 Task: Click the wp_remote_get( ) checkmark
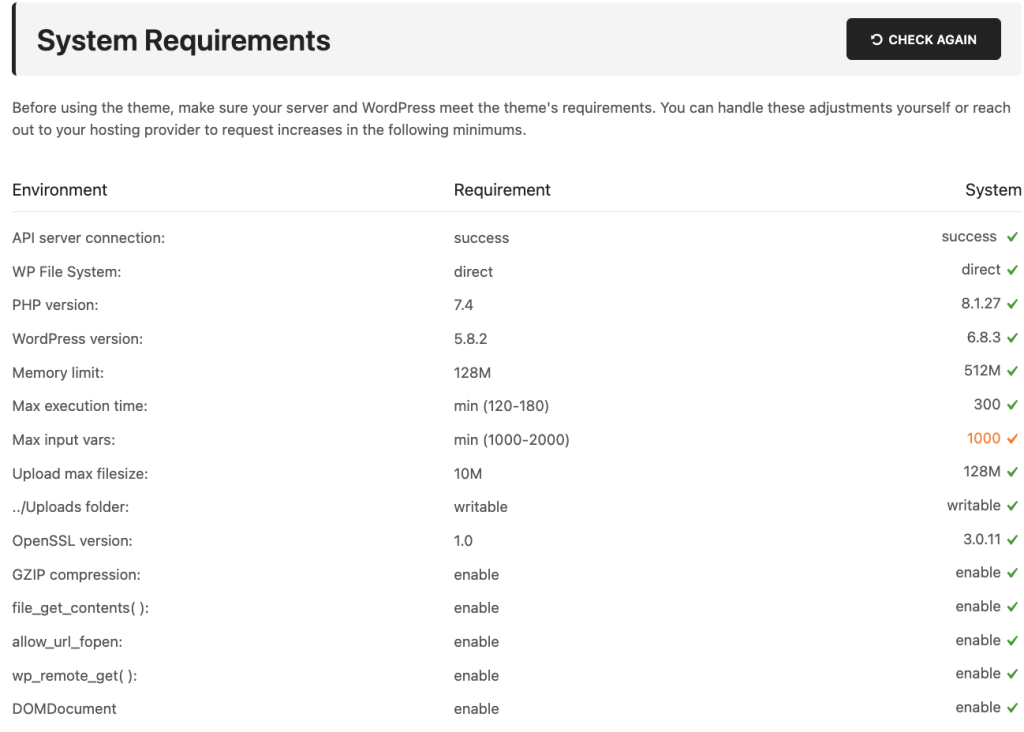[1013, 674]
